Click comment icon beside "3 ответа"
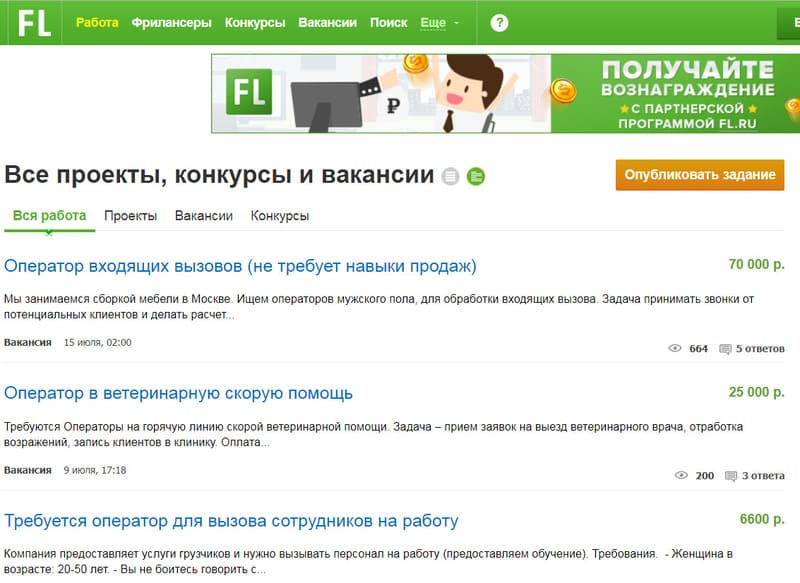Screen dimensions: 800x583 [731, 476]
